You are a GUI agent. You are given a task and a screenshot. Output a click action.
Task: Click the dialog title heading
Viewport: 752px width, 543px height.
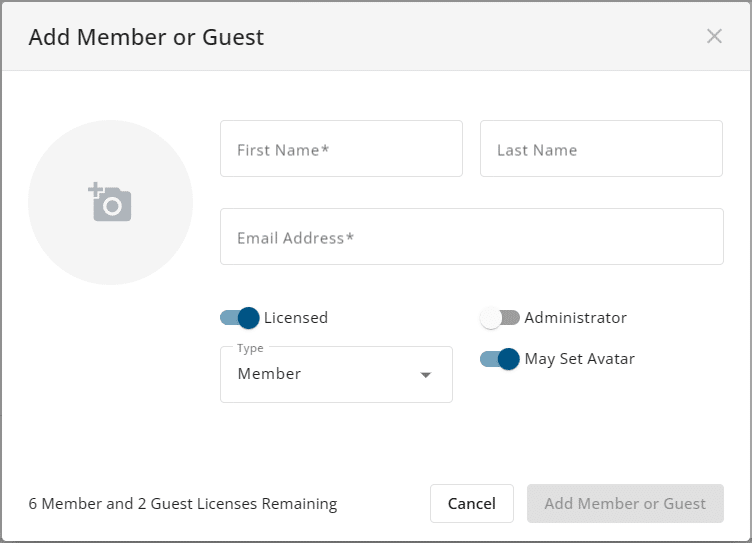tap(146, 38)
